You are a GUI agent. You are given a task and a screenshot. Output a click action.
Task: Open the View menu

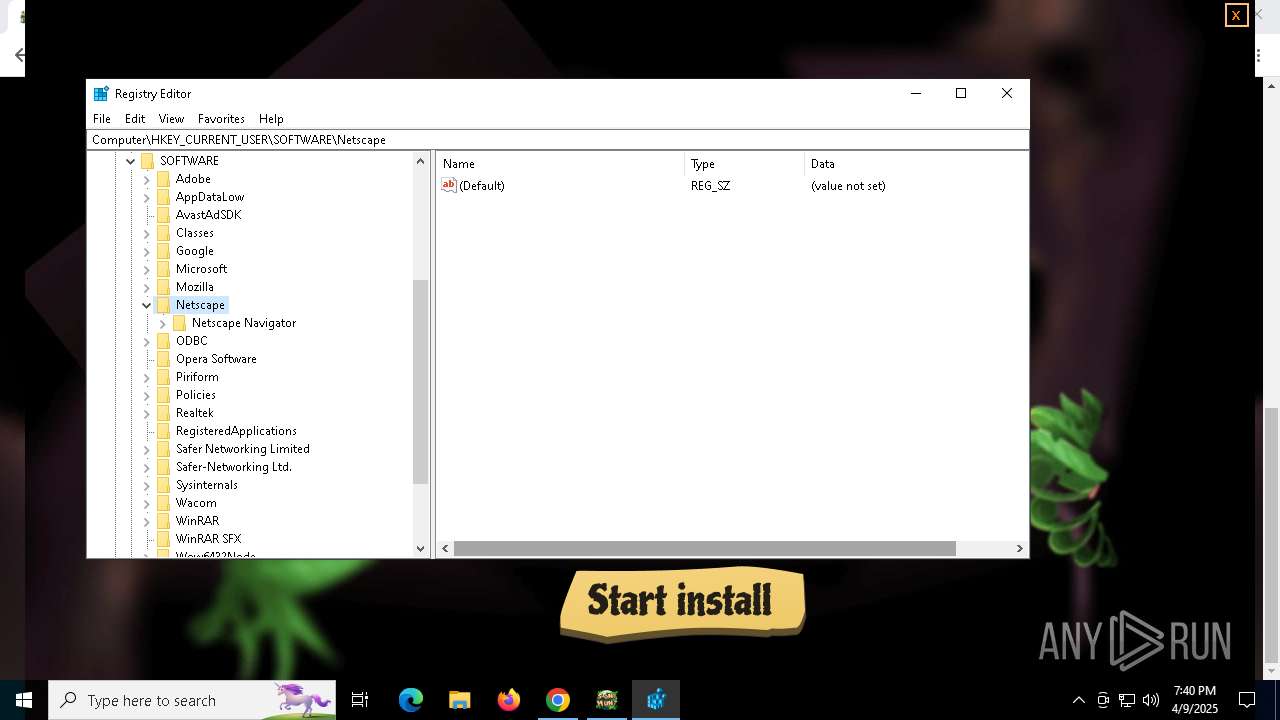point(171,118)
